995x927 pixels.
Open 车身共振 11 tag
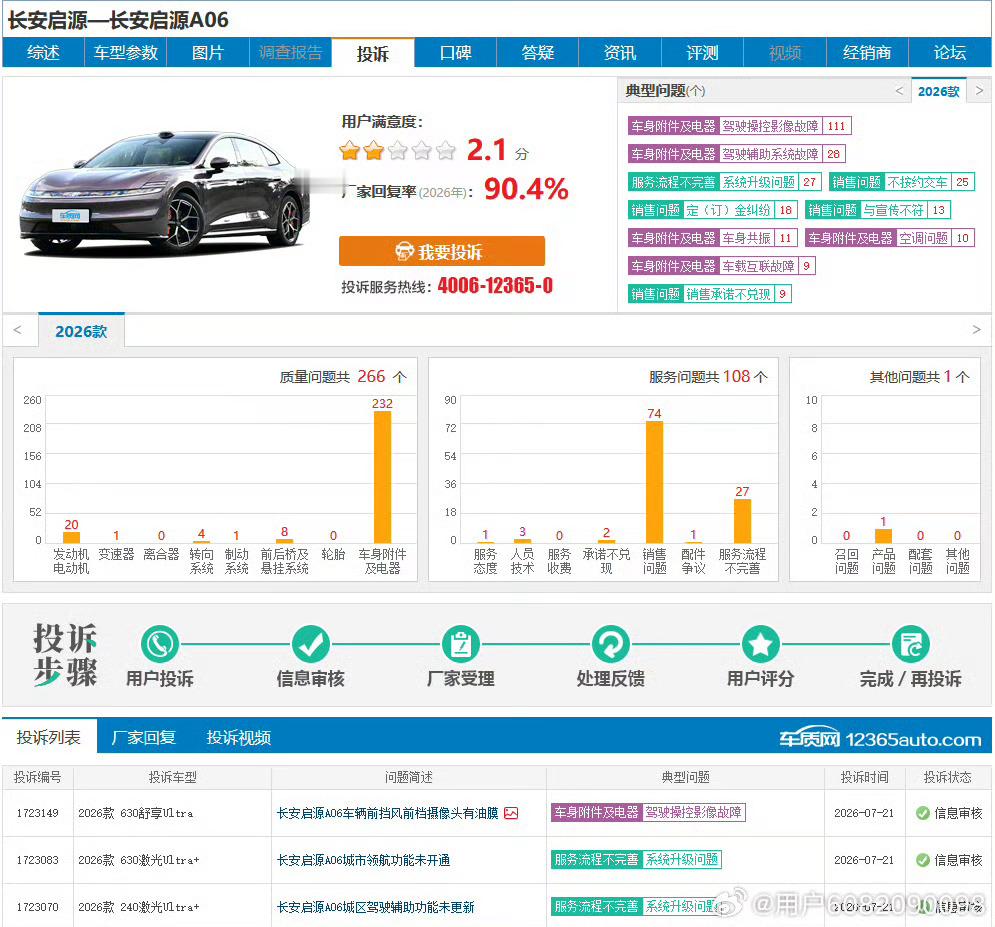(713, 238)
